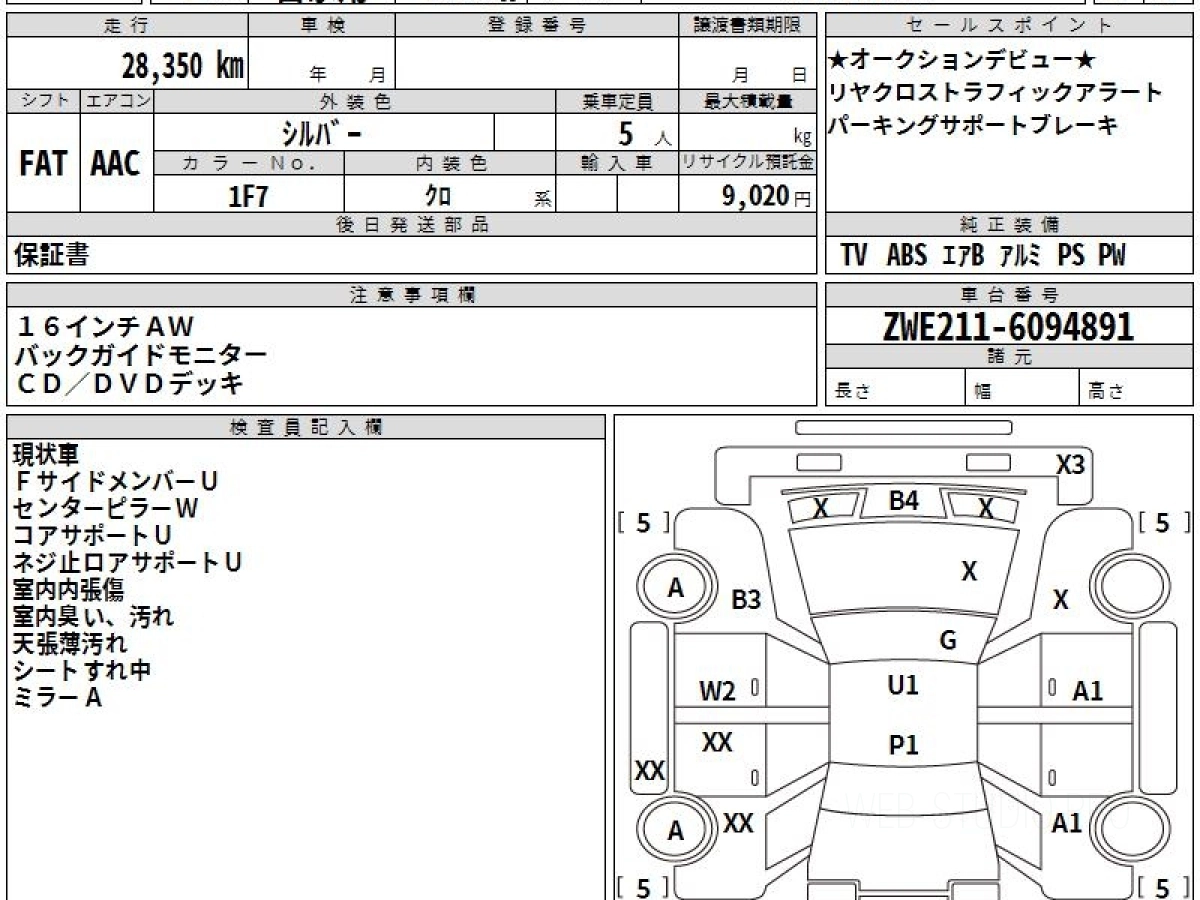Select the アルミ equipment label
This screenshot has height=900, width=1200.
tap(1021, 256)
